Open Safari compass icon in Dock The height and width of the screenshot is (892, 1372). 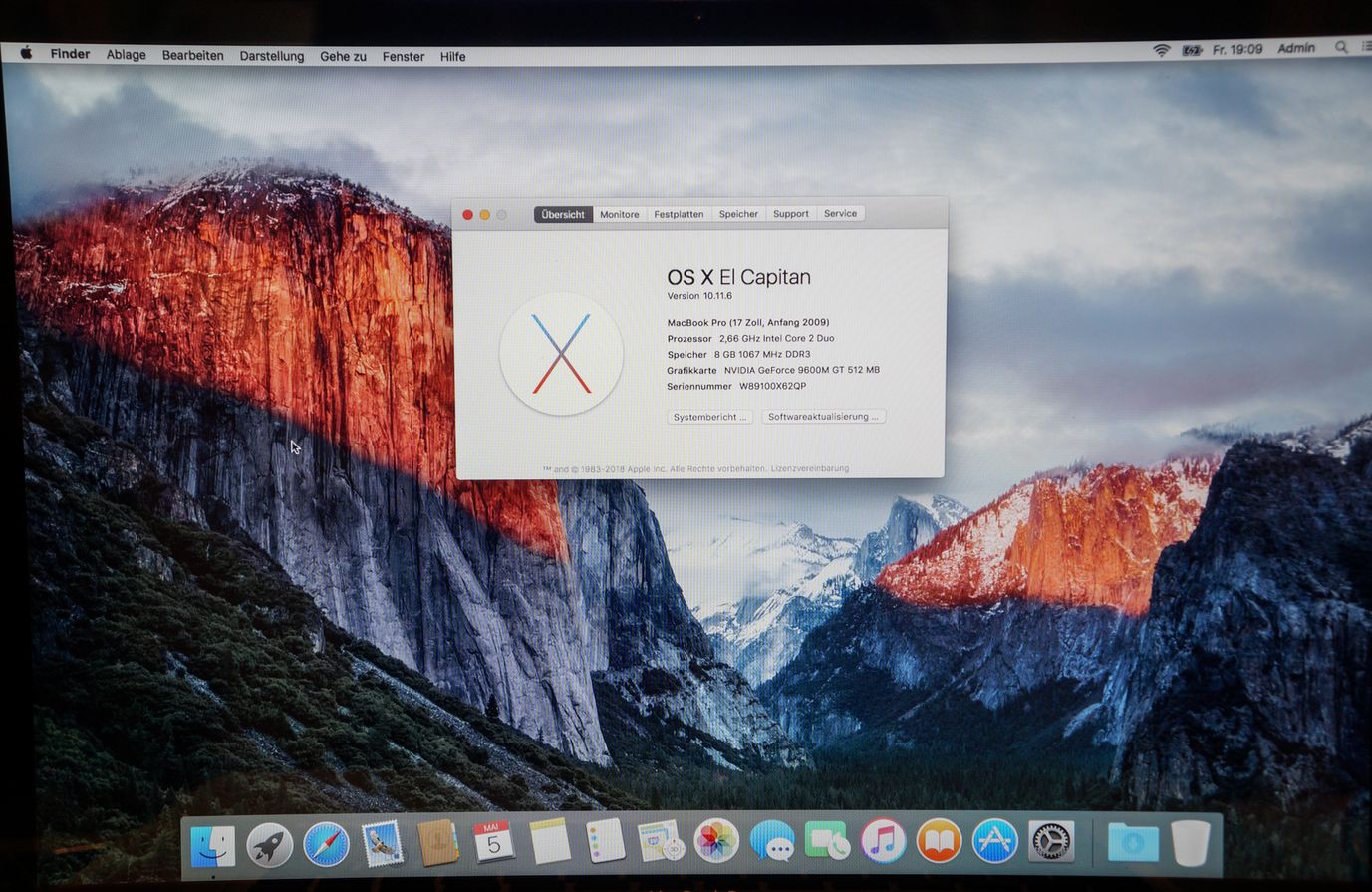[x=326, y=845]
